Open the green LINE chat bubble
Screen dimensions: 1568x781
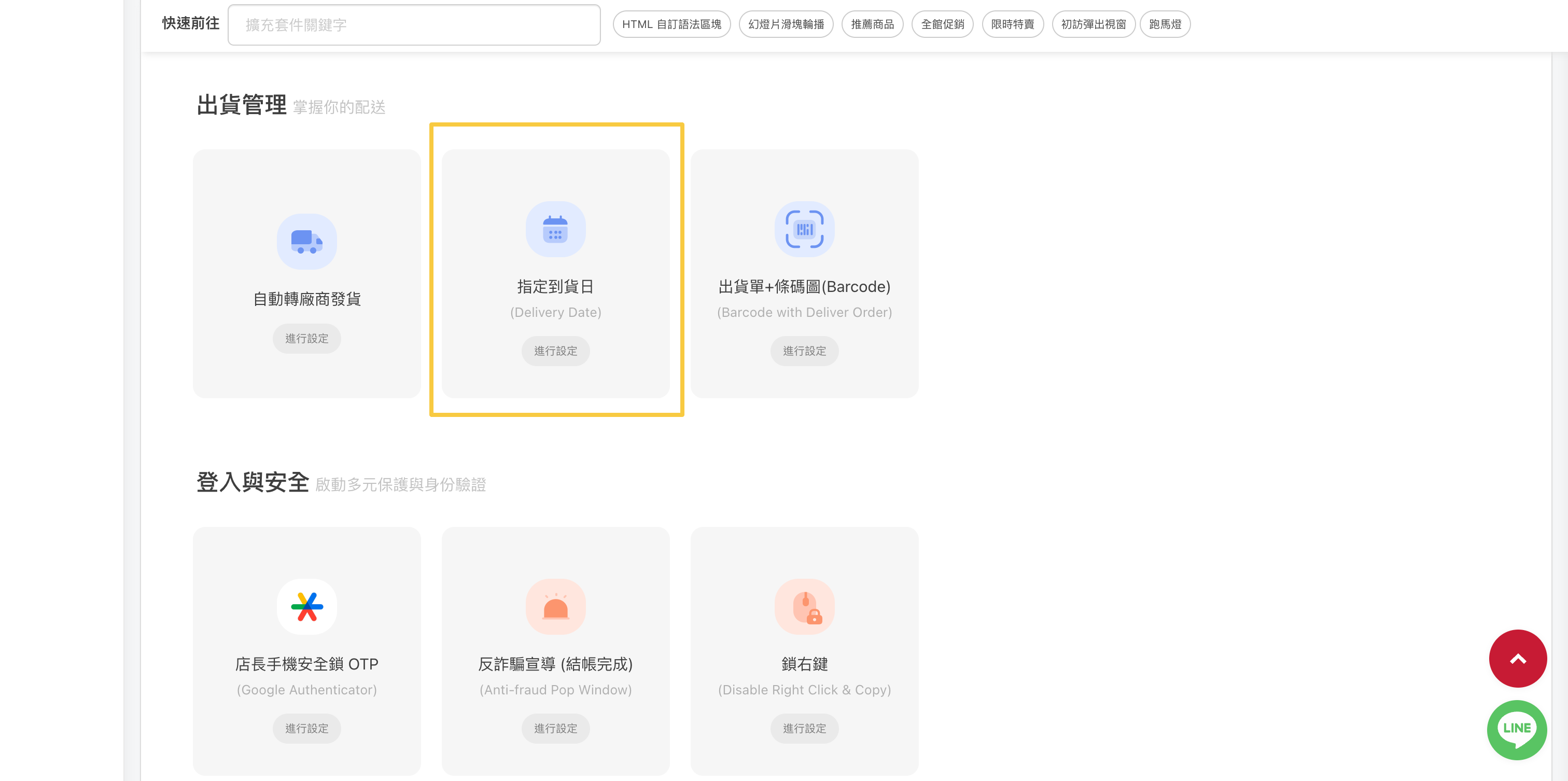pos(1516,729)
